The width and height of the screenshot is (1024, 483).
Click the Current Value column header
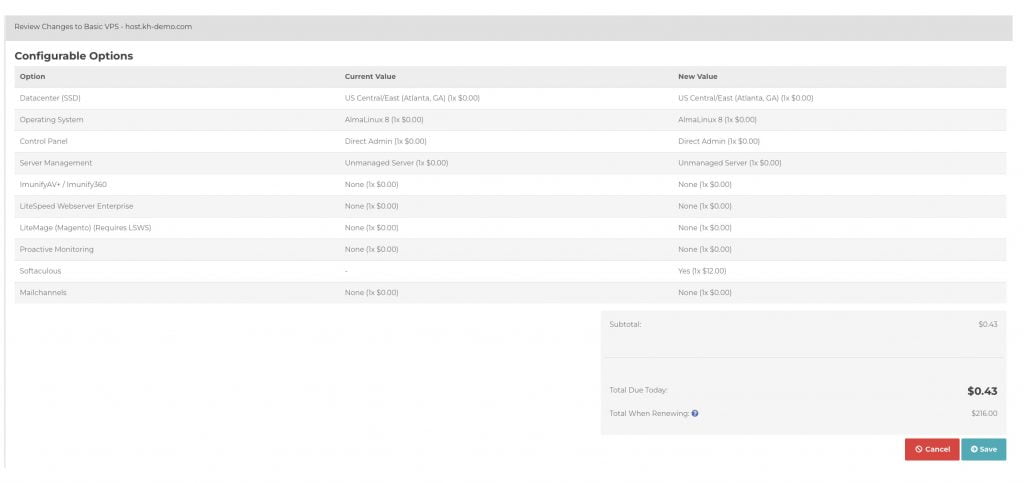point(370,76)
